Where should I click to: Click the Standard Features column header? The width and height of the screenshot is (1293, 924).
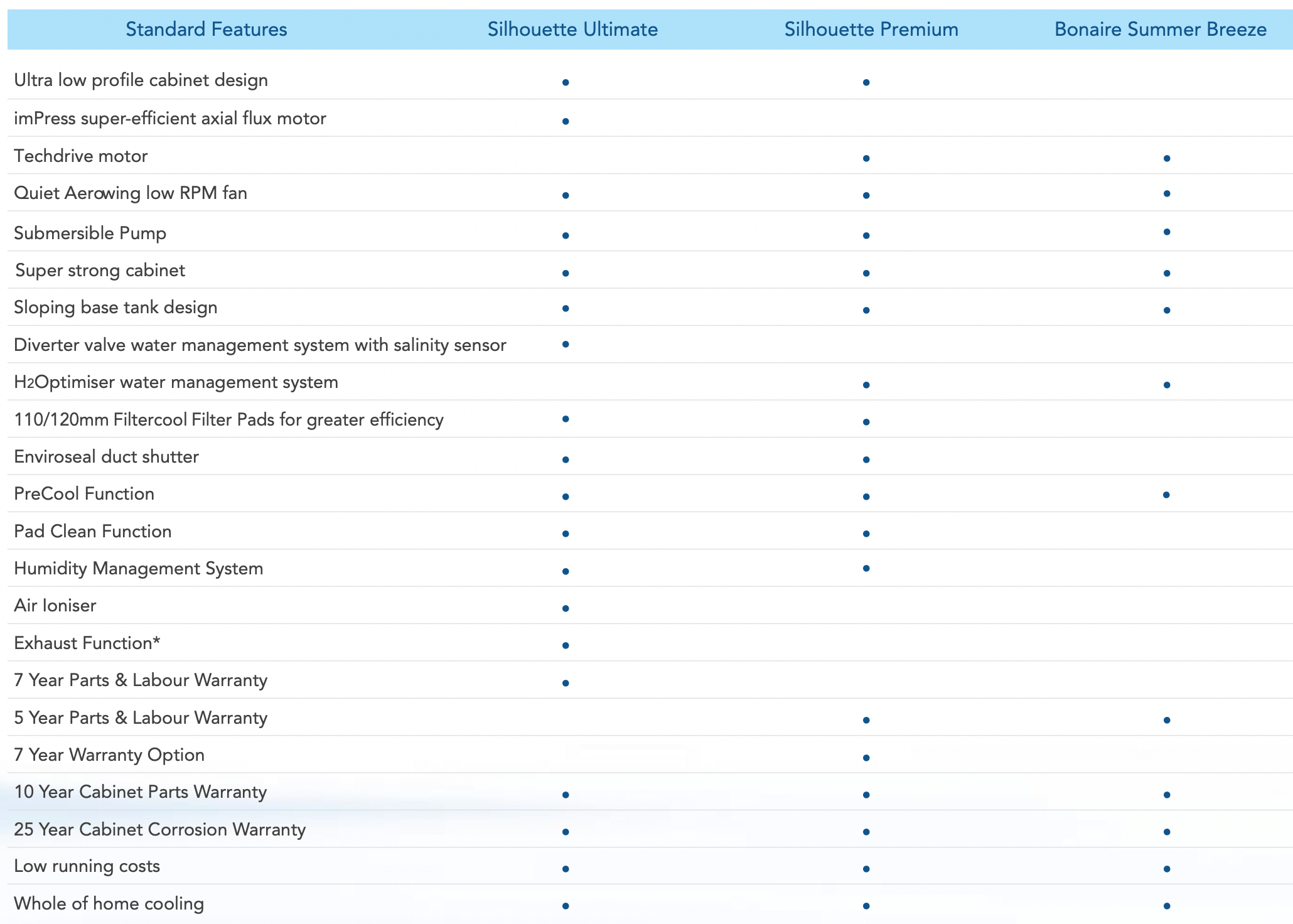coord(206,30)
